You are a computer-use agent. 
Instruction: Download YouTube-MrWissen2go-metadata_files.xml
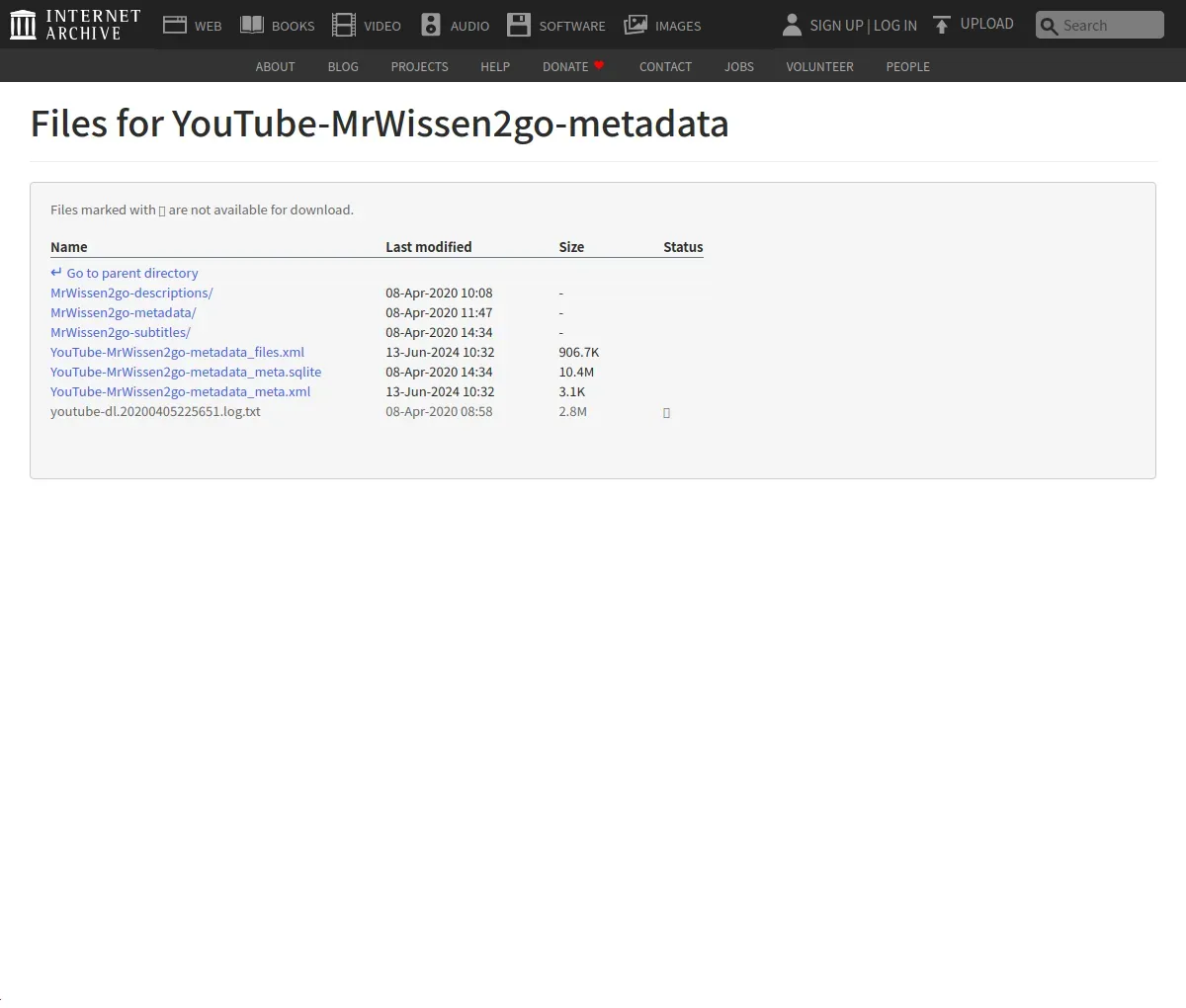177,352
